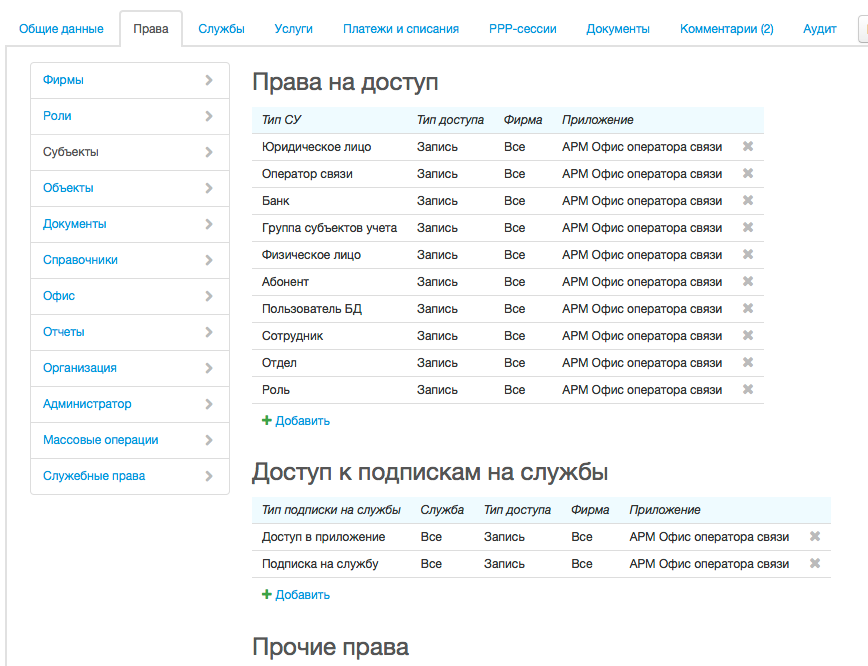Add a new service subscription access entry
This screenshot has height=666, width=868.
(x=296, y=595)
